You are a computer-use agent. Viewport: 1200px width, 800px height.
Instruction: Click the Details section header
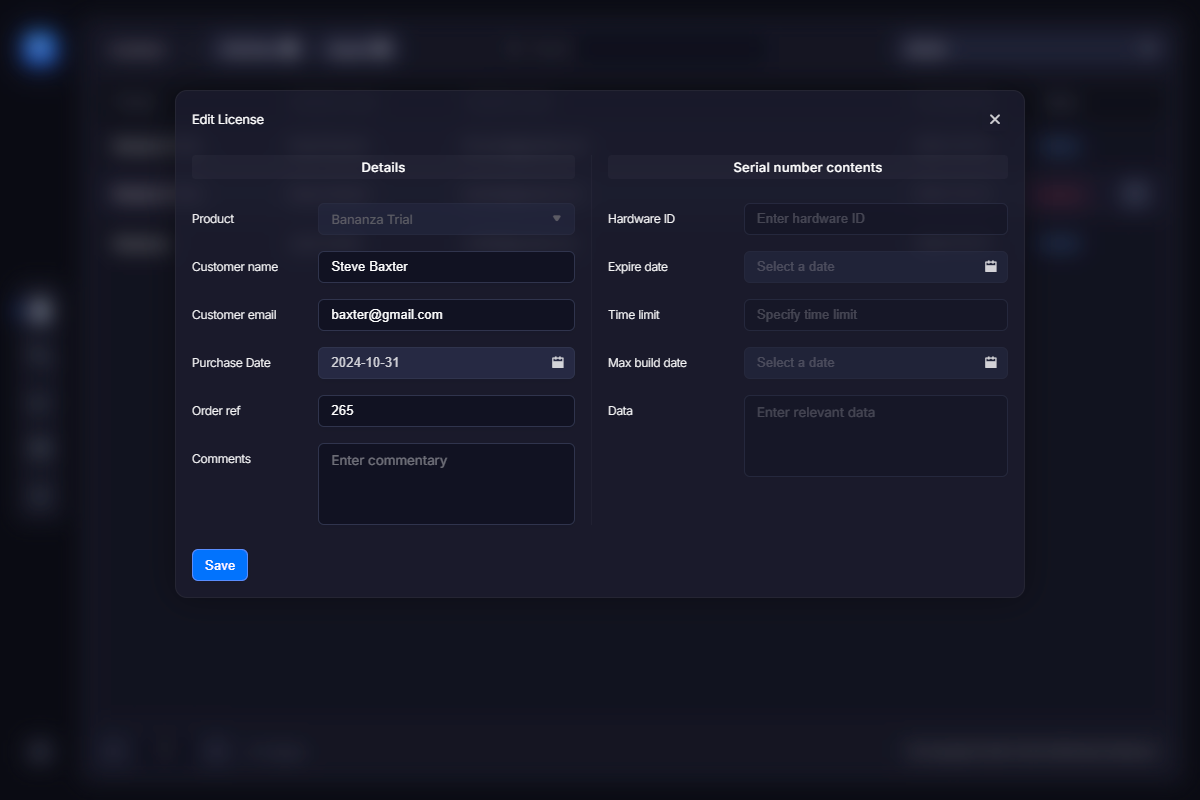point(383,167)
